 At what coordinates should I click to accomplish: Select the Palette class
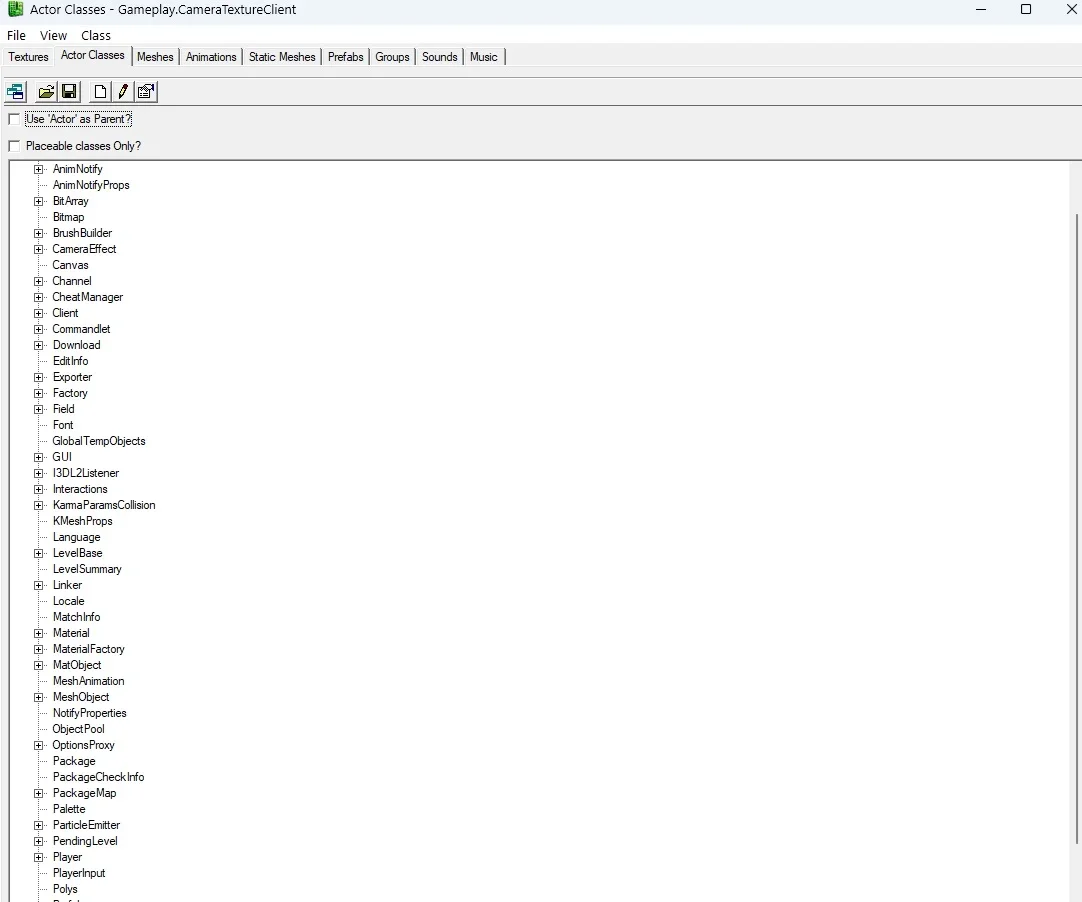[x=69, y=810]
